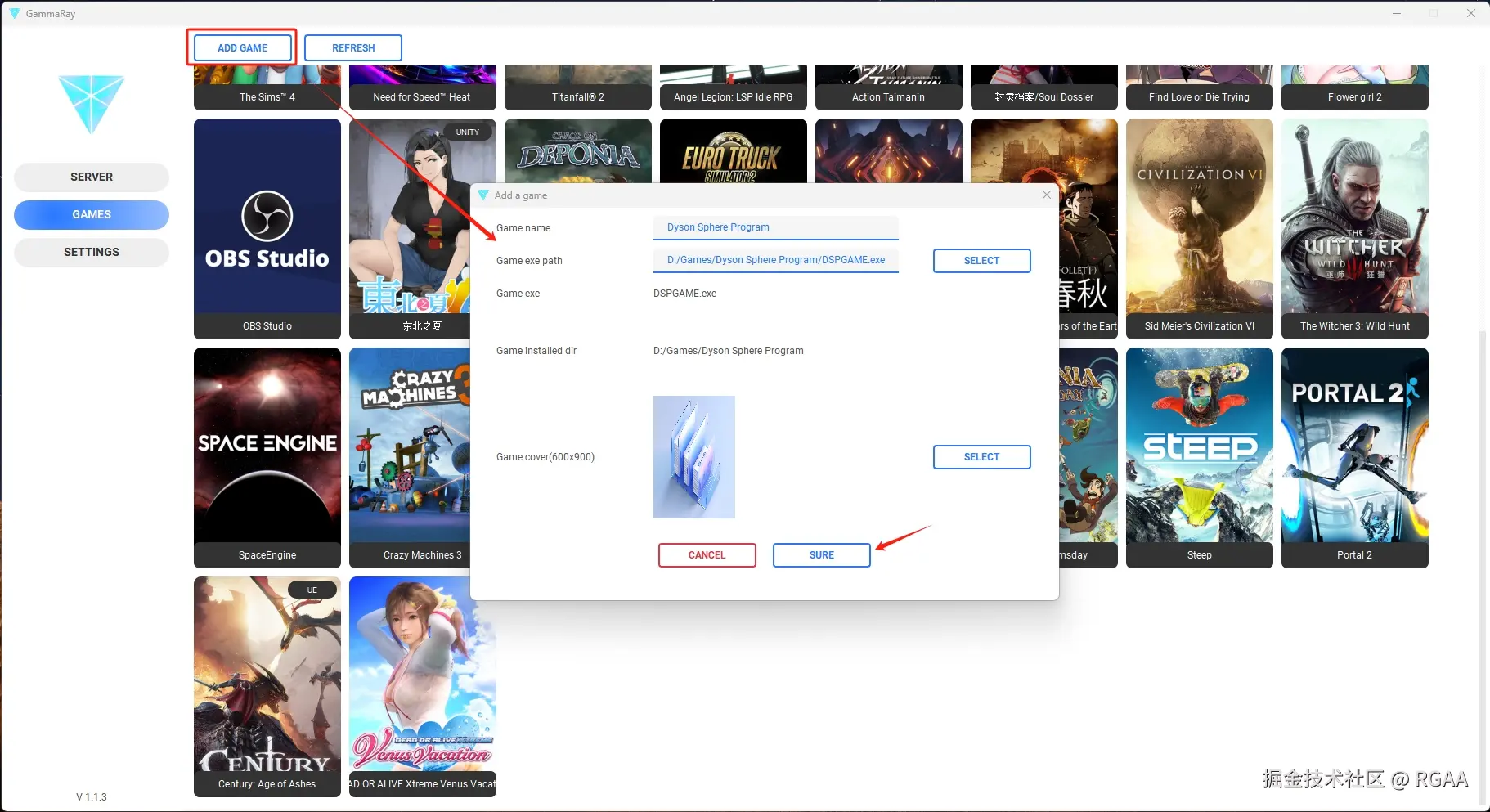Open the SERVER section
Image resolution: width=1490 pixels, height=812 pixels.
tap(92, 177)
